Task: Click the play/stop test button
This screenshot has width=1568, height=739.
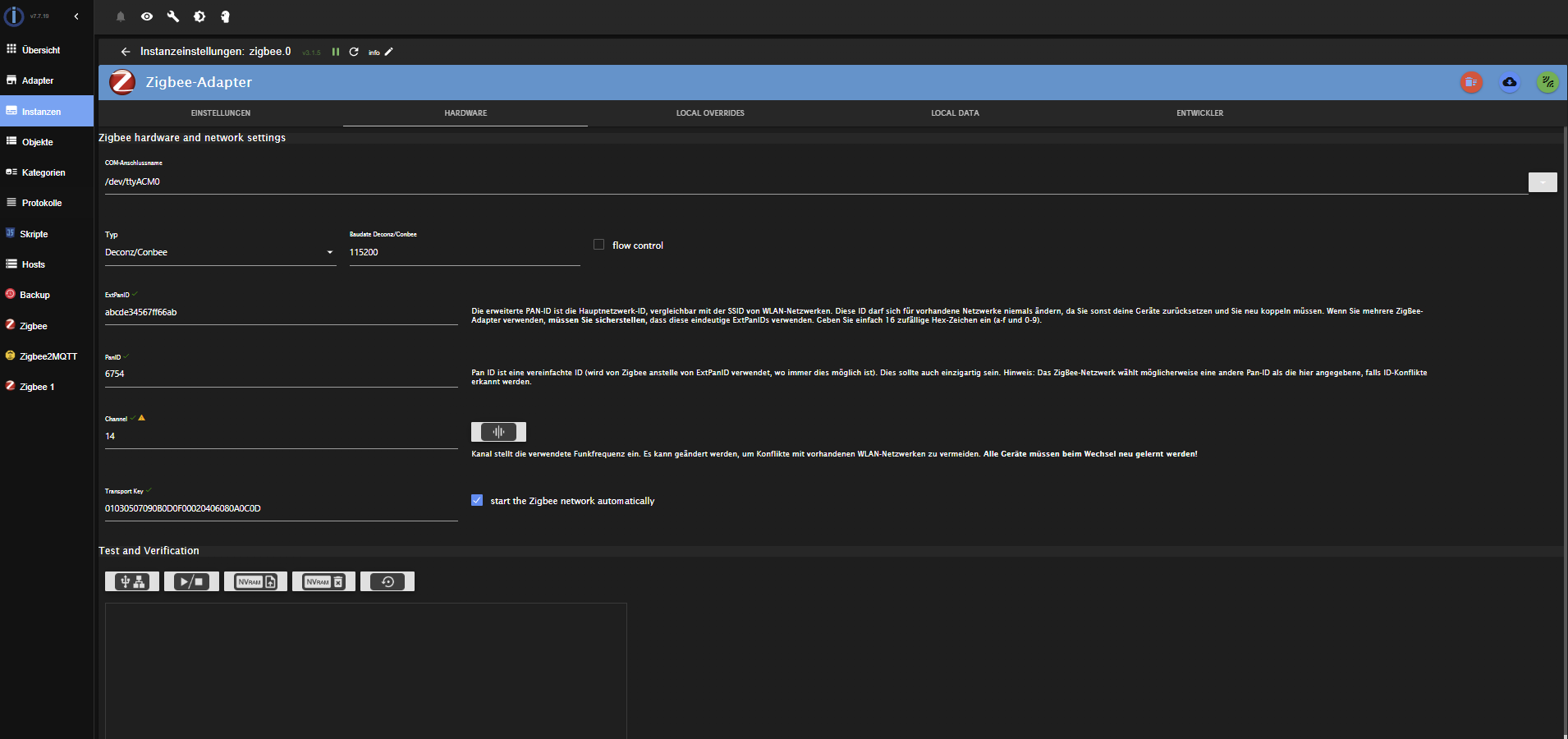Action: pos(191,581)
